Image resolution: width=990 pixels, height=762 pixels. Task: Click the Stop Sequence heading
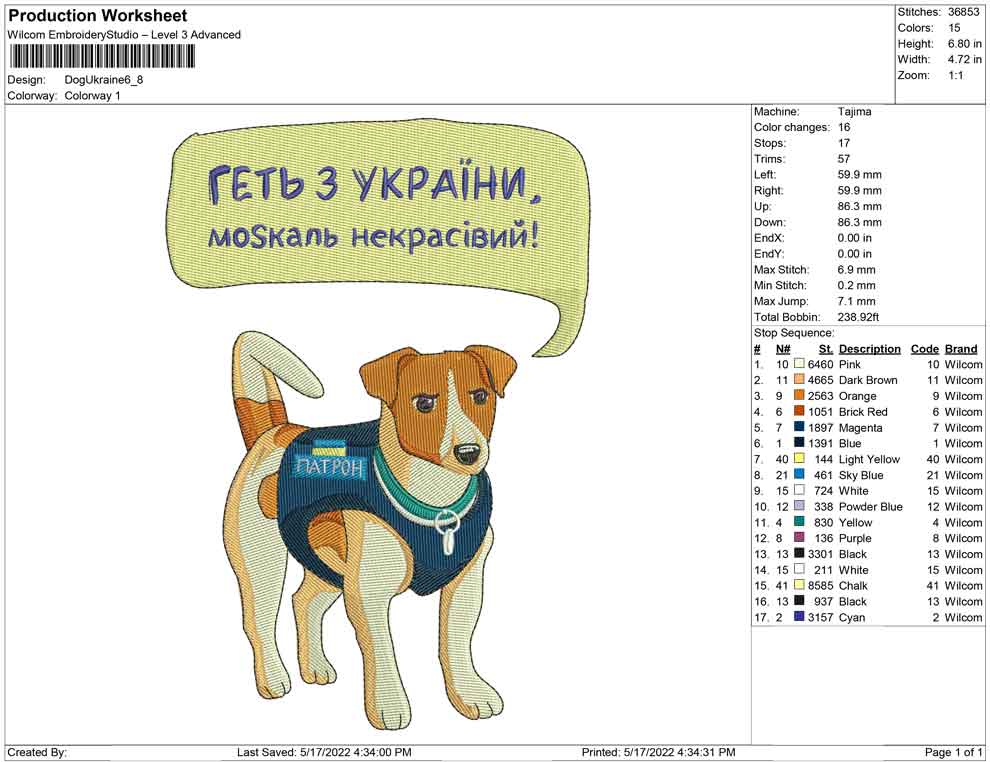(x=794, y=333)
